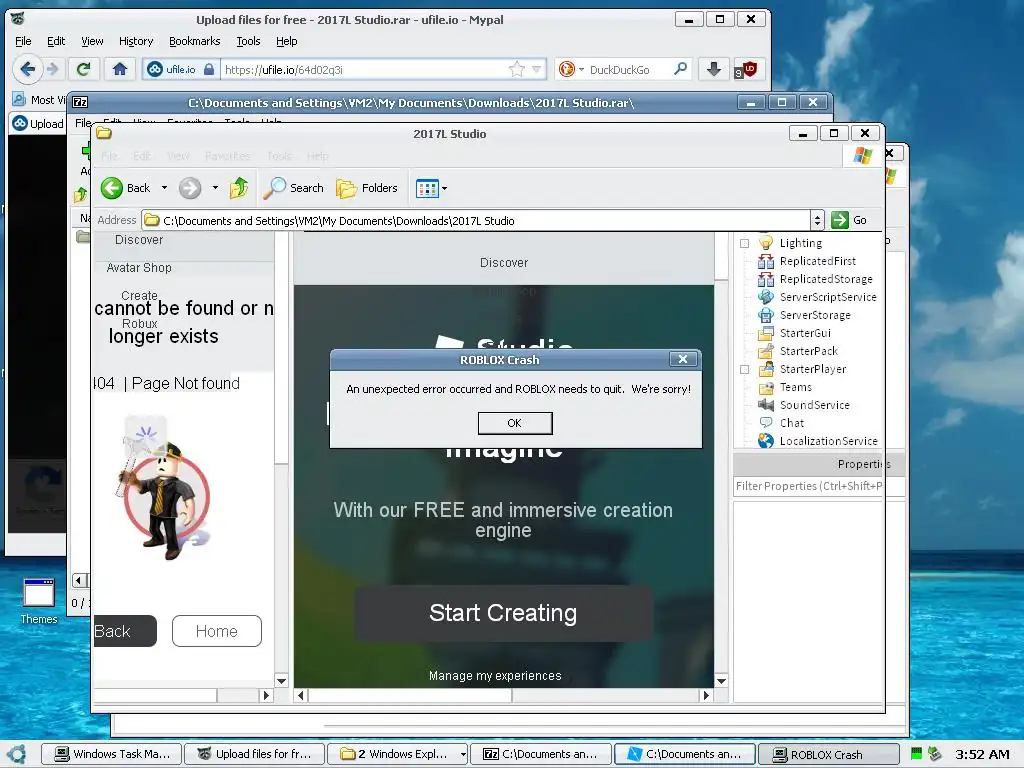Screen dimensions: 1024x768
Task: Select StarterPlayer icon in tree
Action: (x=765, y=369)
